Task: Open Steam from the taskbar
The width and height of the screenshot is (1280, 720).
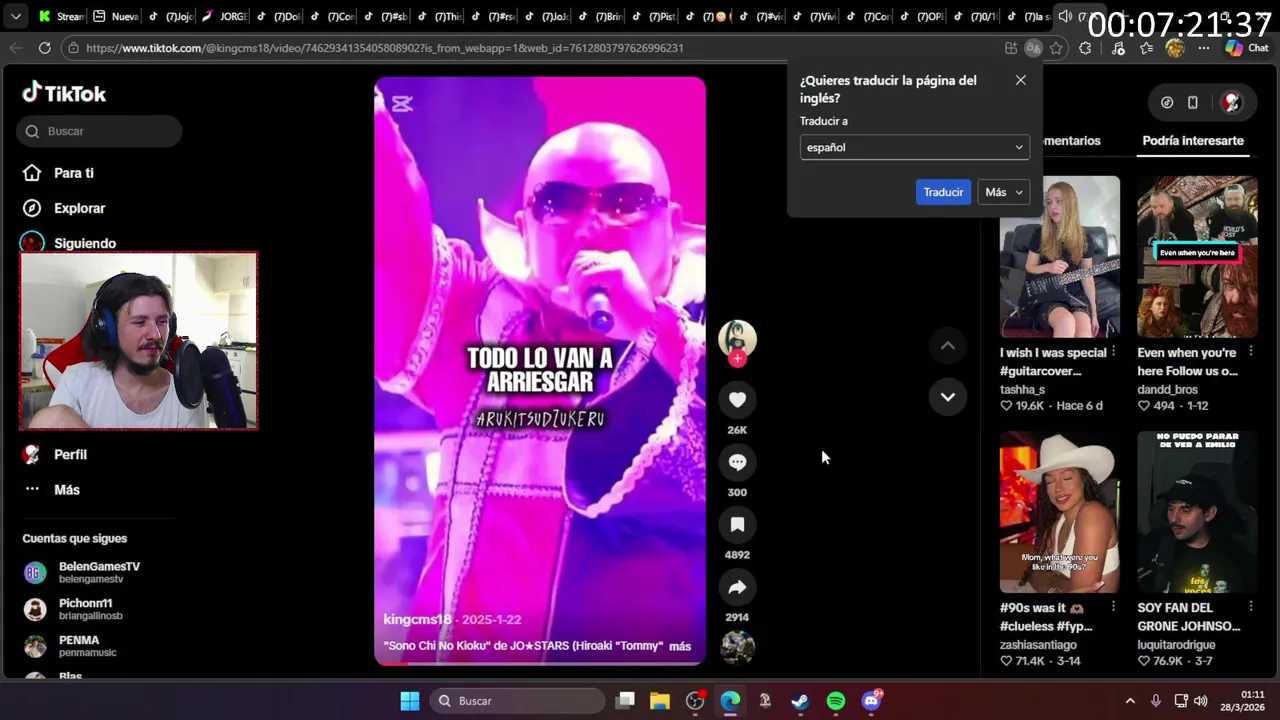Action: [x=800, y=701]
